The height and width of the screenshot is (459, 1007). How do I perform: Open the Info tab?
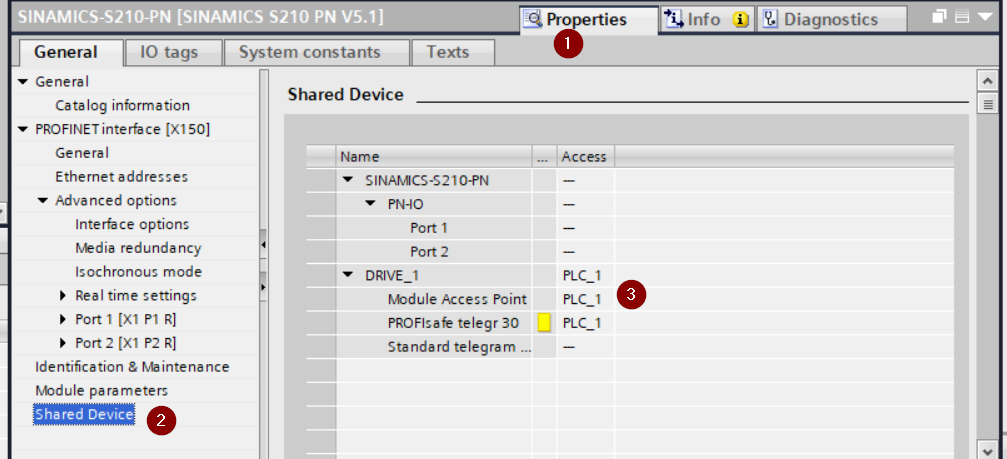click(x=706, y=19)
